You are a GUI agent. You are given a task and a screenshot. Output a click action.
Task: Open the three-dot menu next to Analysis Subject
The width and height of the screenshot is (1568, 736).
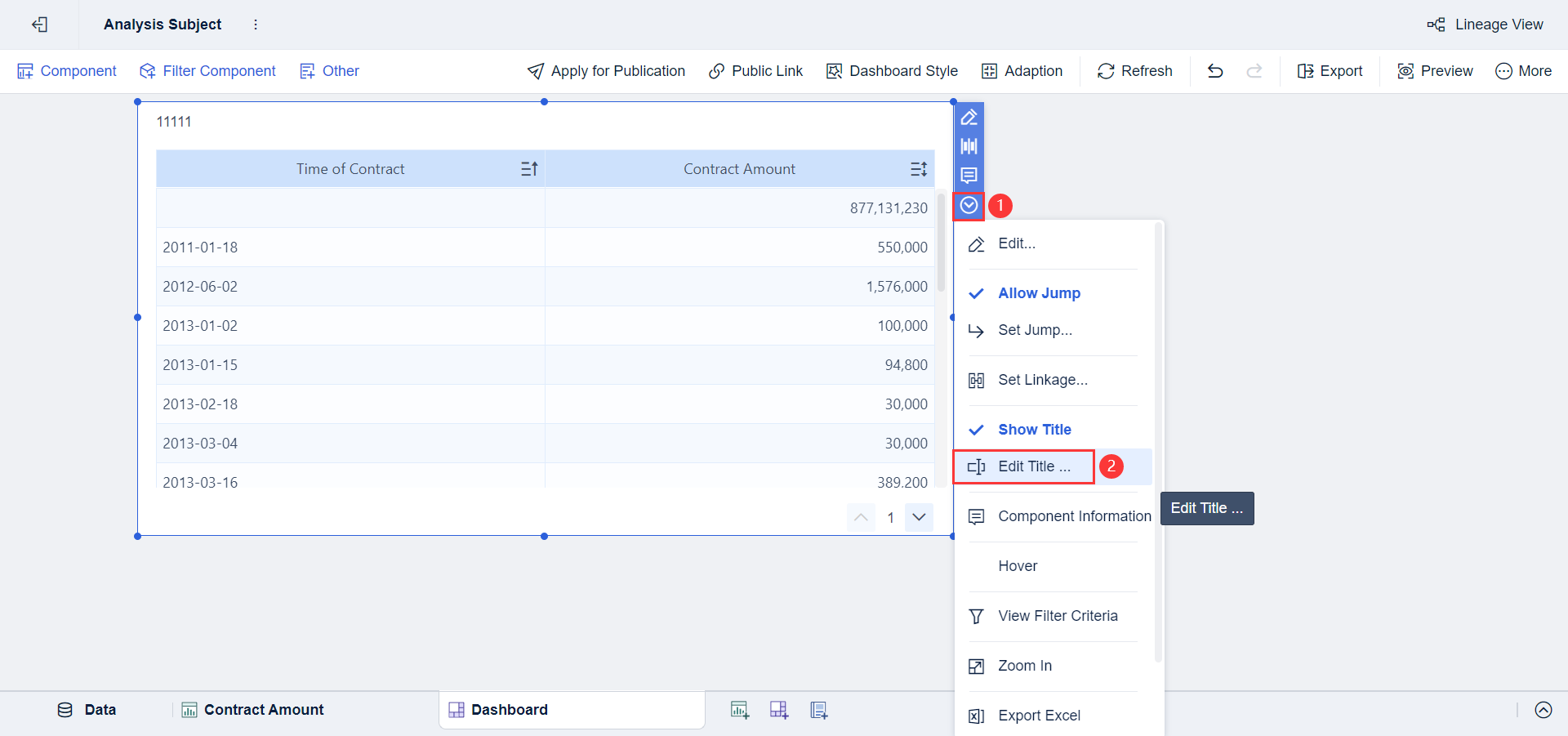tap(256, 25)
